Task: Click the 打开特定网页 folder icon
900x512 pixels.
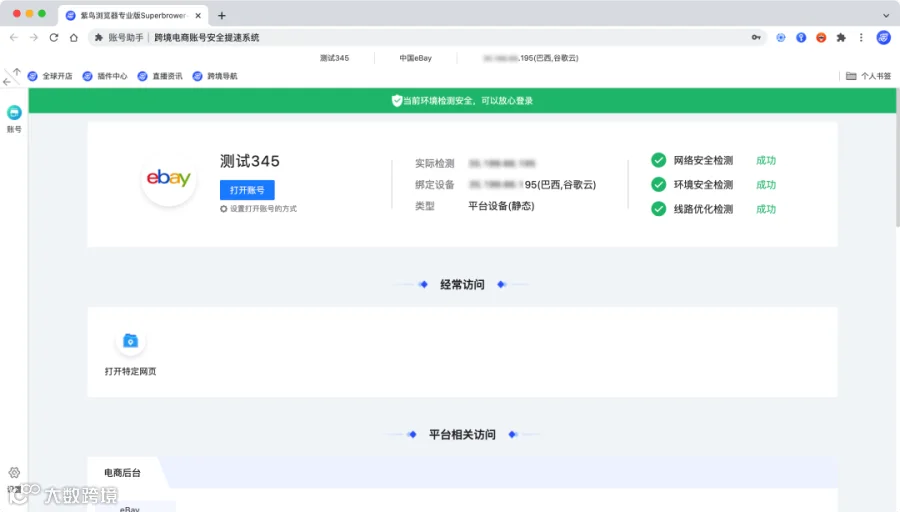Action: click(x=130, y=341)
